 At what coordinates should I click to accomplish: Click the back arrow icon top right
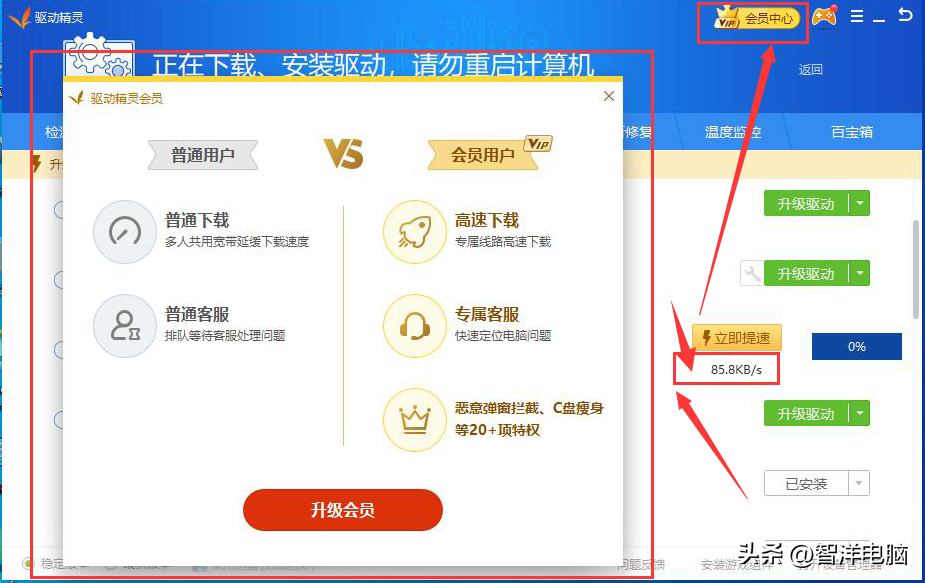click(905, 15)
